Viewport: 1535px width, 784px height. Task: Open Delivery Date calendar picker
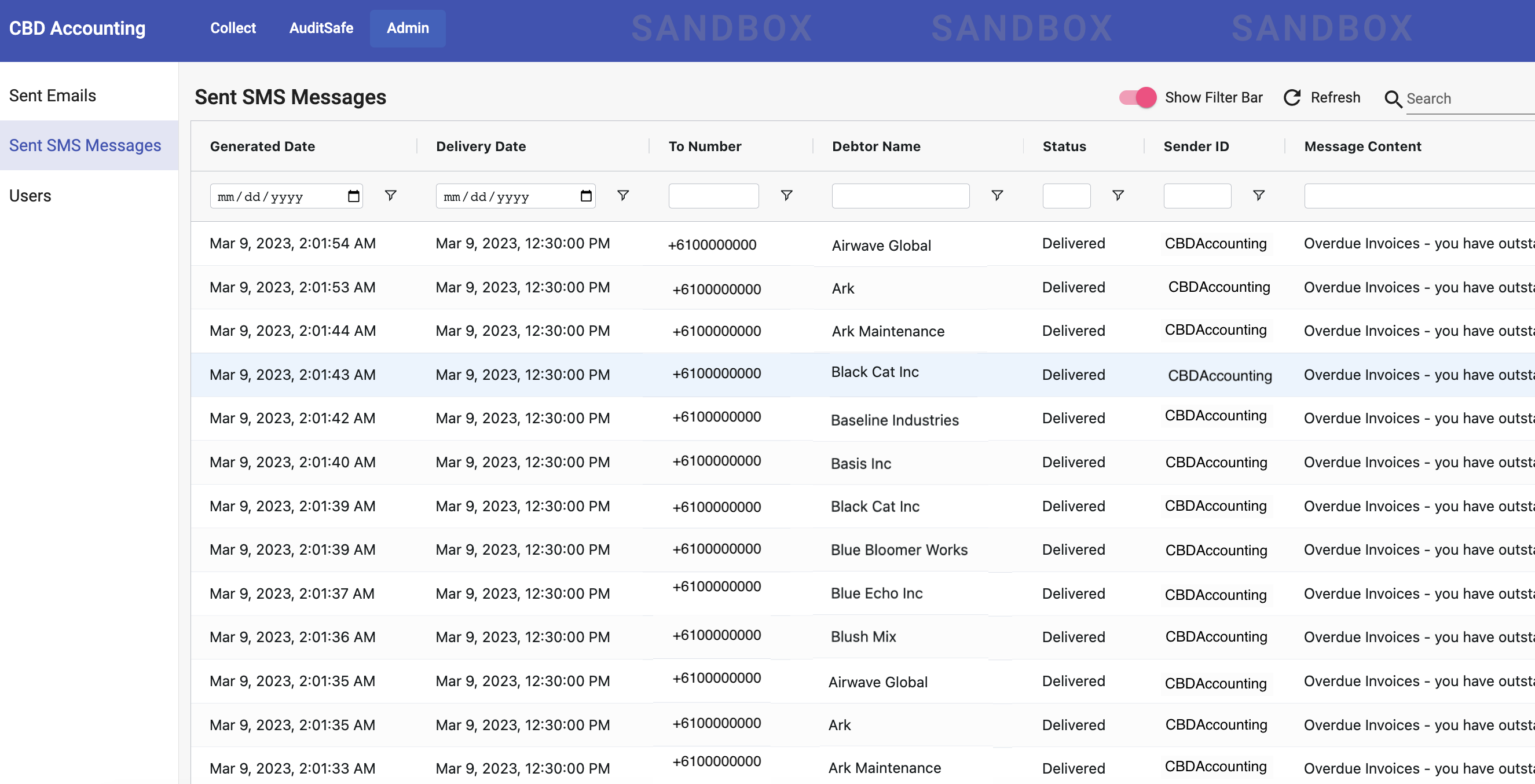(x=586, y=196)
